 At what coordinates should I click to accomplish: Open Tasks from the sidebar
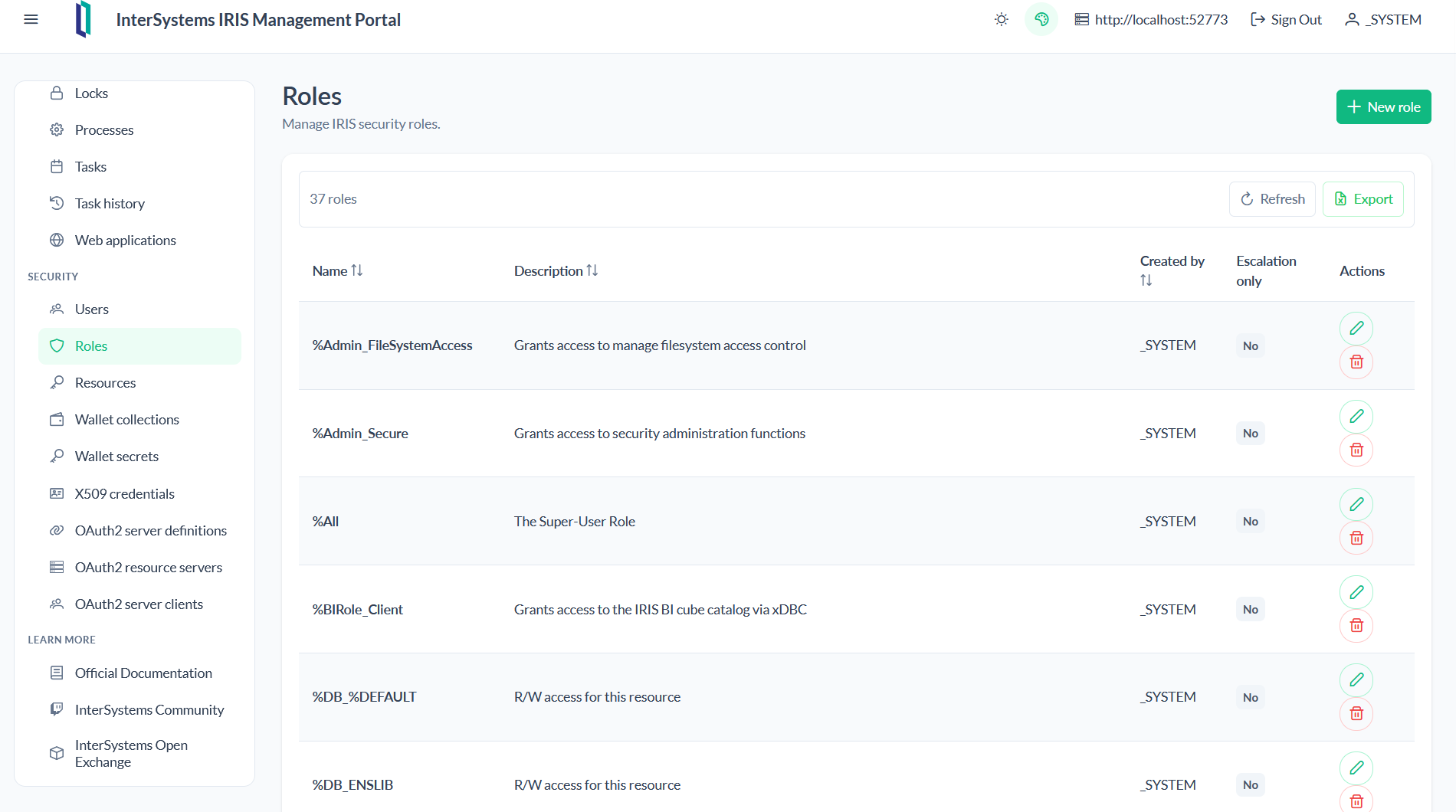click(139, 167)
